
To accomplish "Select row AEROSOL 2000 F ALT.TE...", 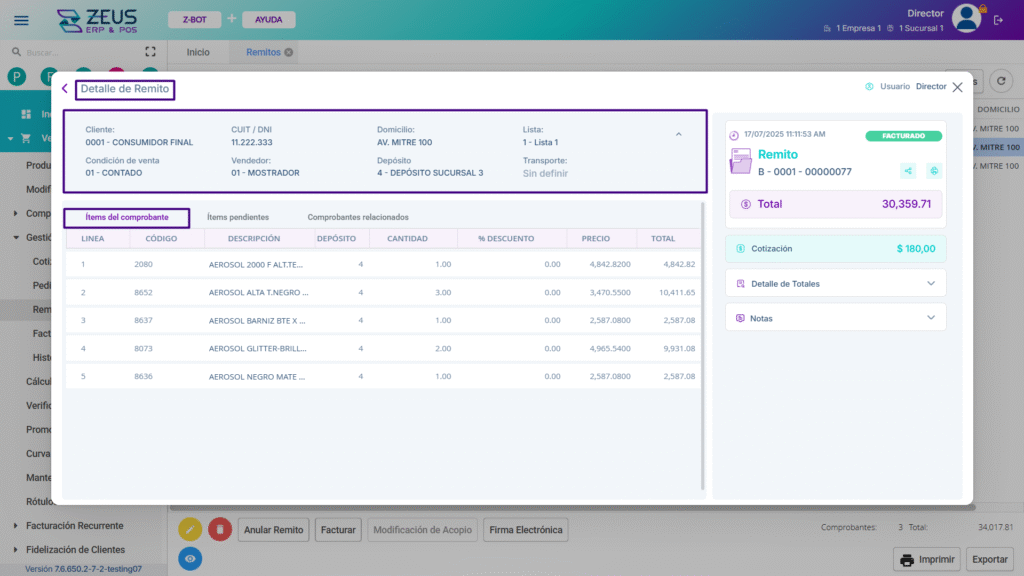I will click(383, 264).
